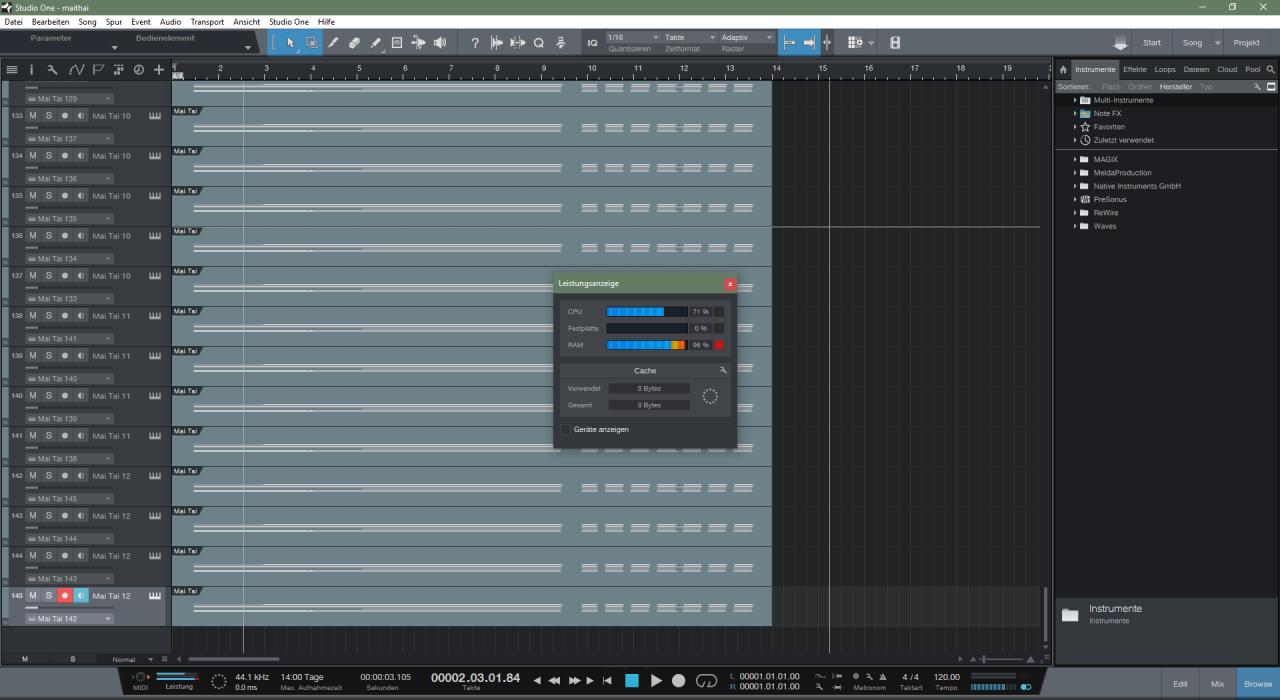Select the arrow tool in toolbar

[x=290, y=43]
